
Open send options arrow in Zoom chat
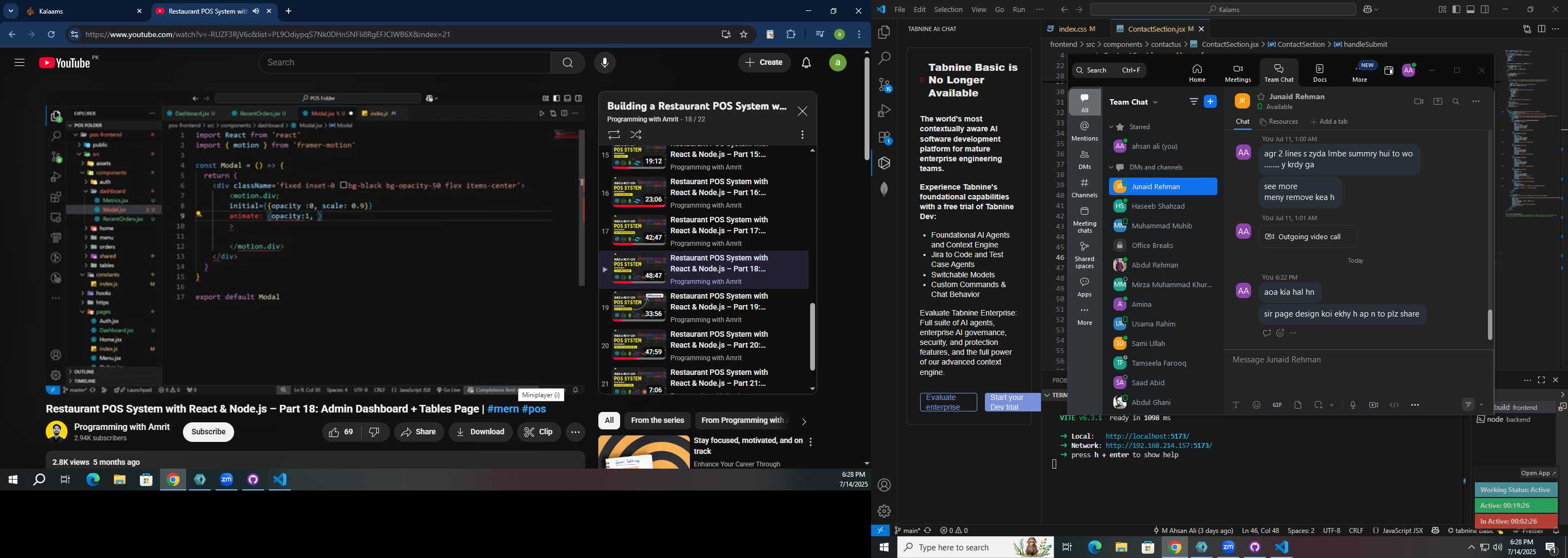[1481, 405]
